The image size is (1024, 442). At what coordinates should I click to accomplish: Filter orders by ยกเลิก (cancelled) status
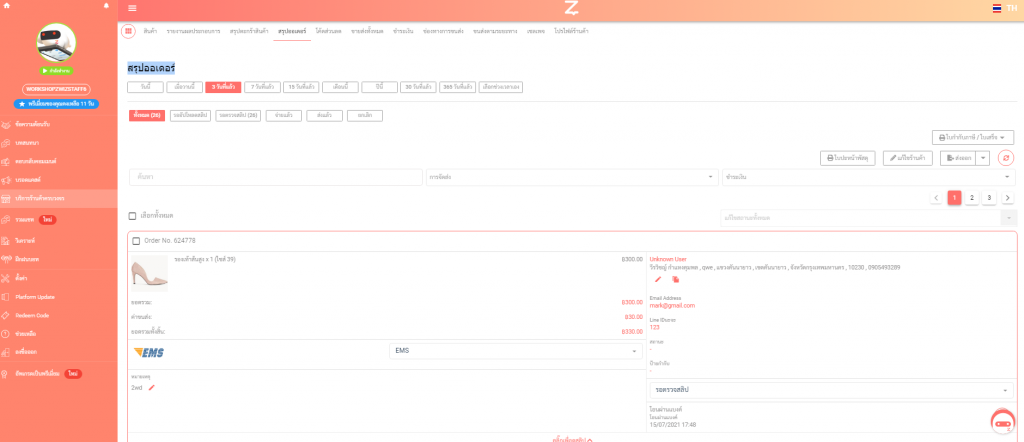point(364,116)
